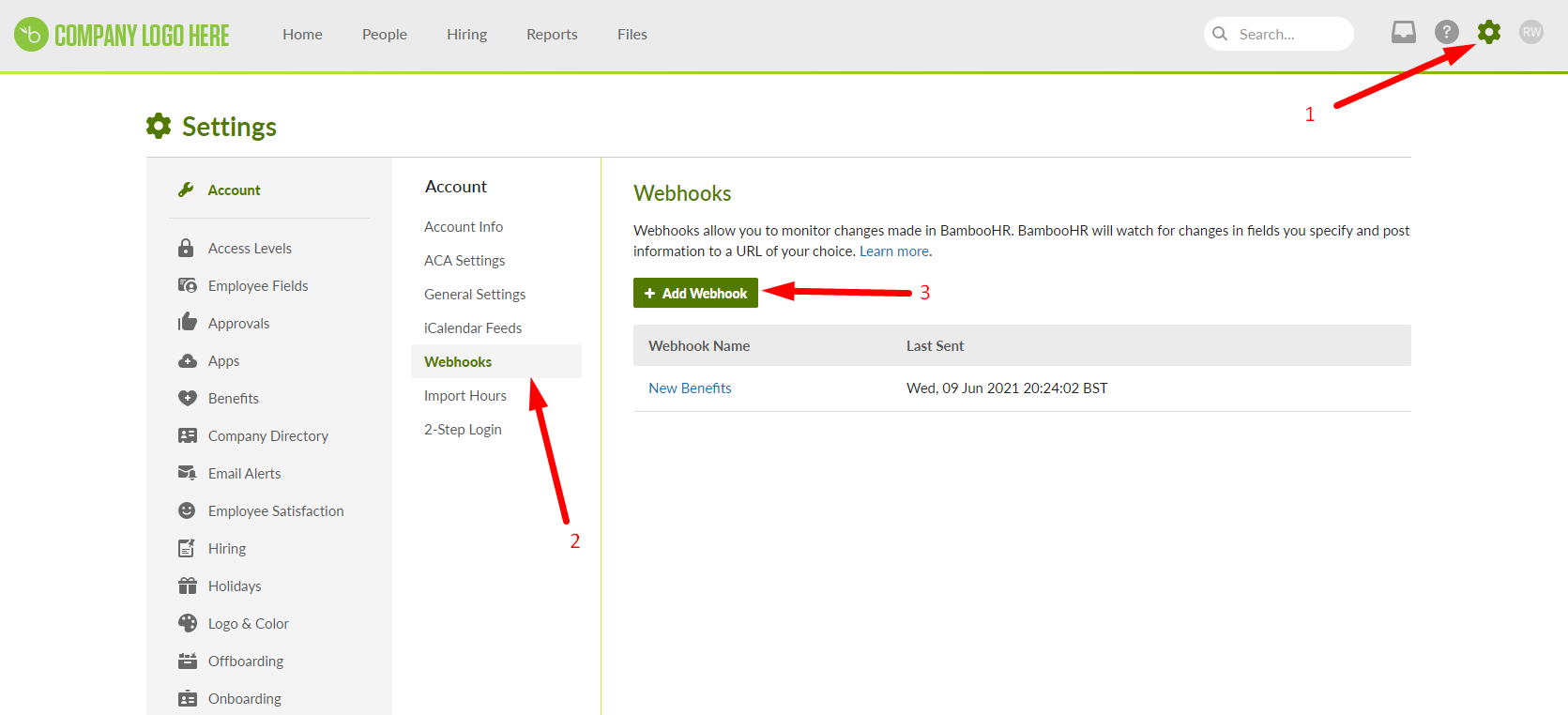
Task: Click the smiley Employee Satisfaction icon
Action: click(x=187, y=510)
